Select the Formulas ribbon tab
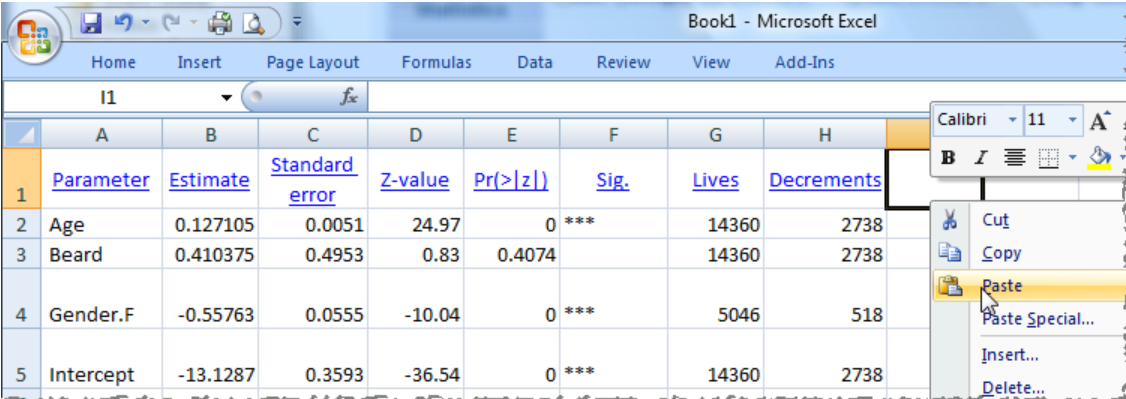This screenshot has width=1126, height=399. [x=437, y=62]
